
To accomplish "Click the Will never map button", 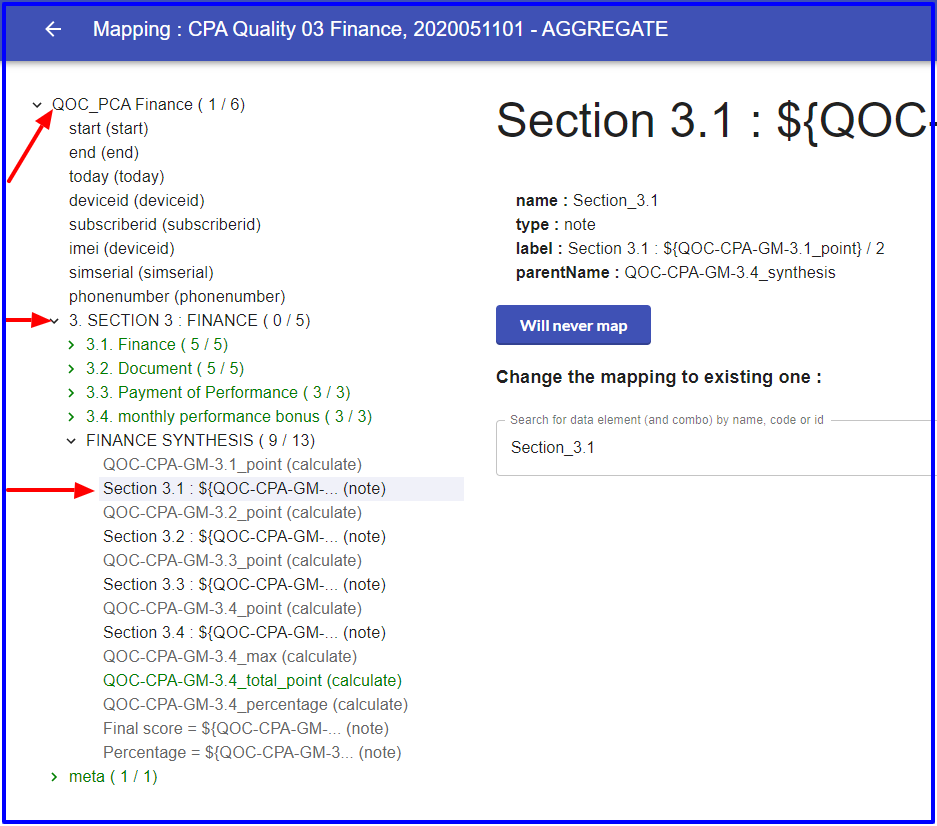I will pos(573,325).
